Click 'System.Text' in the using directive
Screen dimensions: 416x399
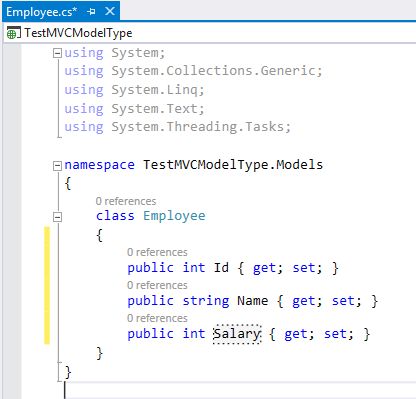(x=154, y=109)
